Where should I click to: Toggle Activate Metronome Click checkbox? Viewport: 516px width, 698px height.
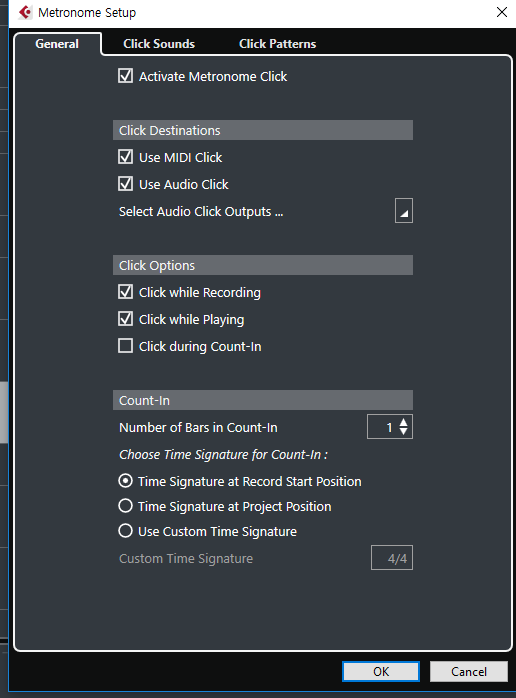(x=126, y=76)
